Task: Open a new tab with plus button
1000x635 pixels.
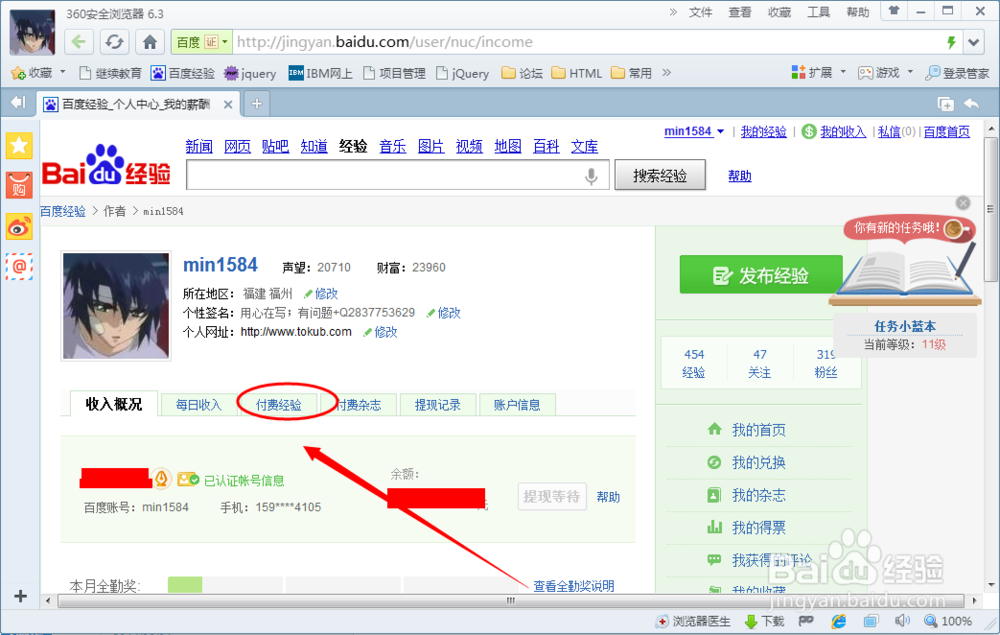Action: [256, 104]
